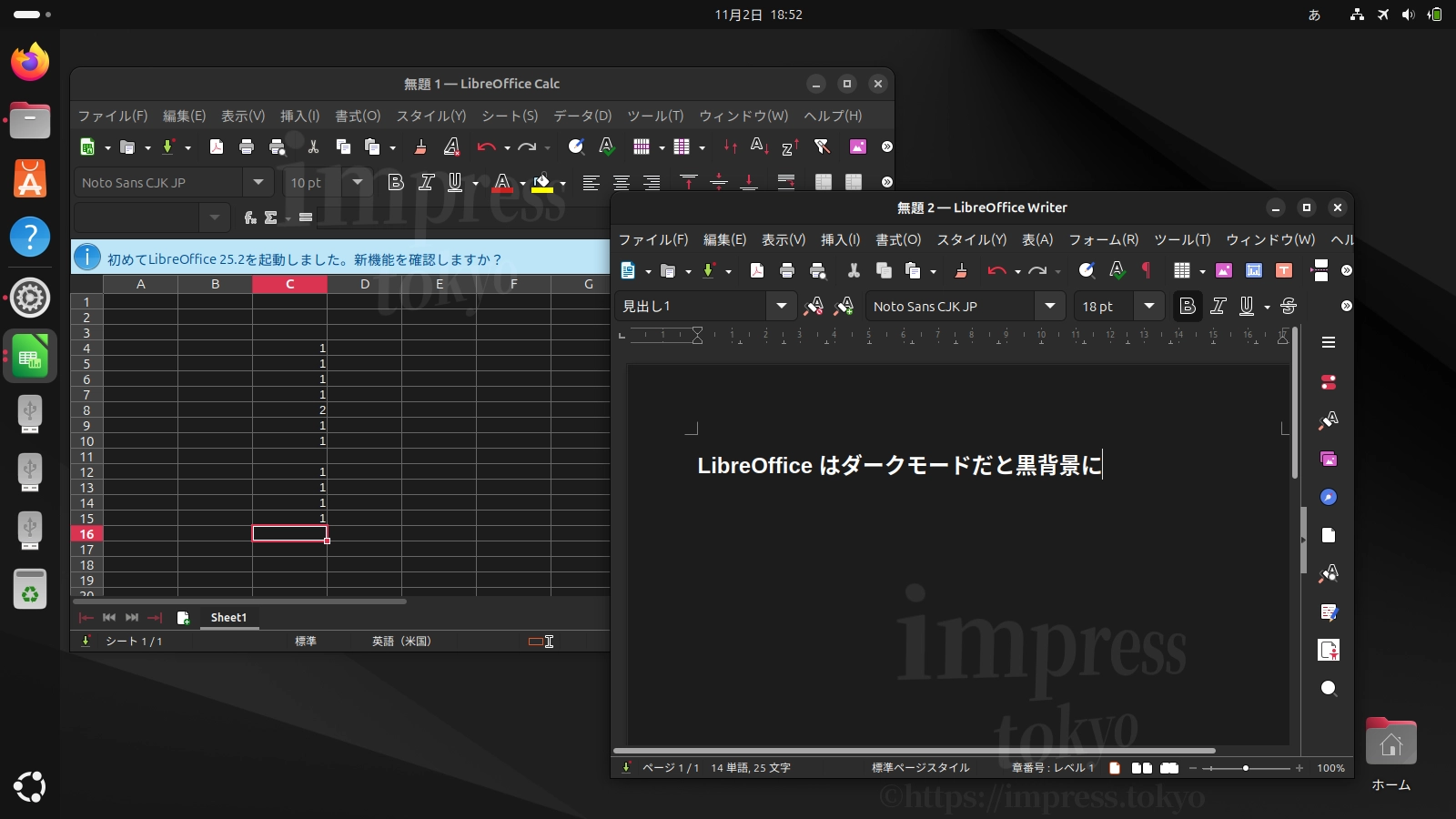Toggle Underline in Calc formatting bar
Viewport: 1456px width, 819px height.
tap(455, 183)
